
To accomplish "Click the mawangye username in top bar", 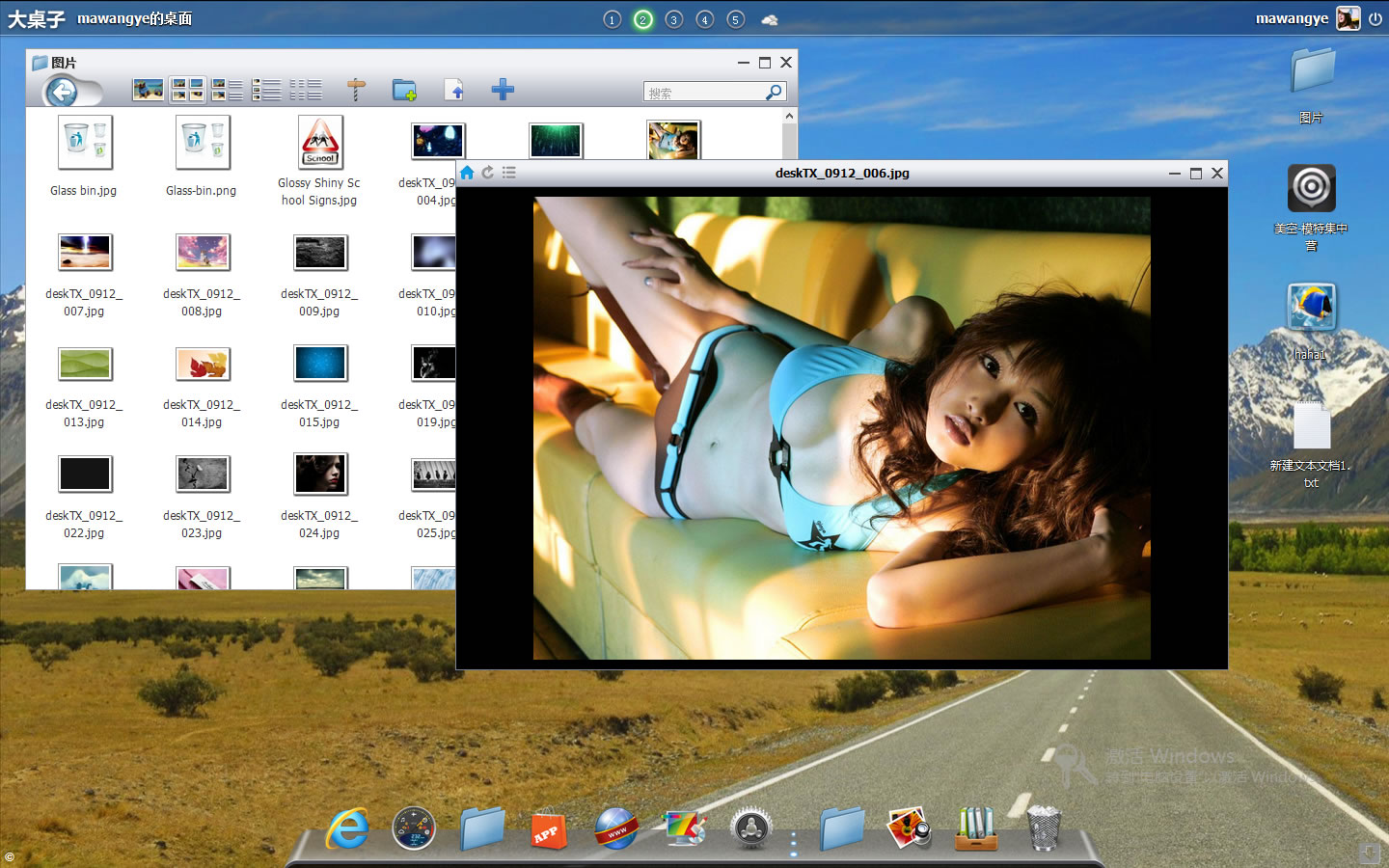I will [x=1292, y=18].
